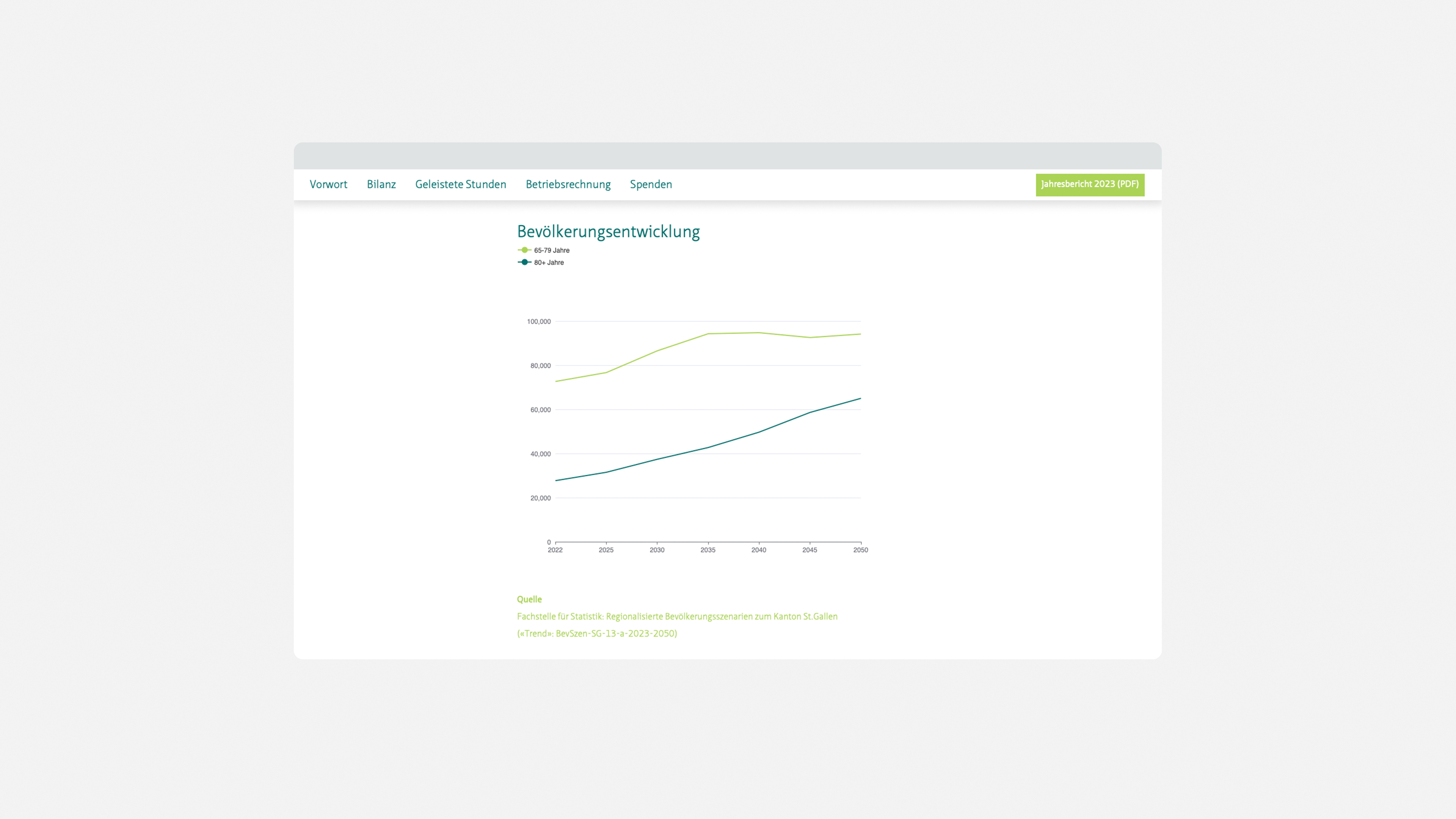Click the 2022 x-axis label

[x=555, y=550]
